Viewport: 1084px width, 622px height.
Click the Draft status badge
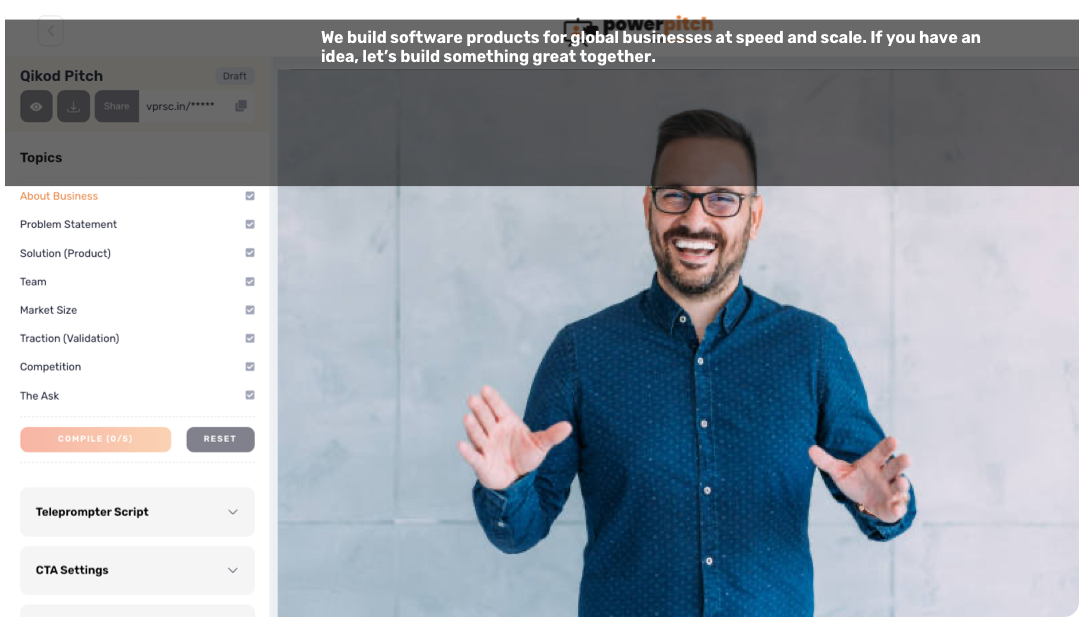pos(234,76)
